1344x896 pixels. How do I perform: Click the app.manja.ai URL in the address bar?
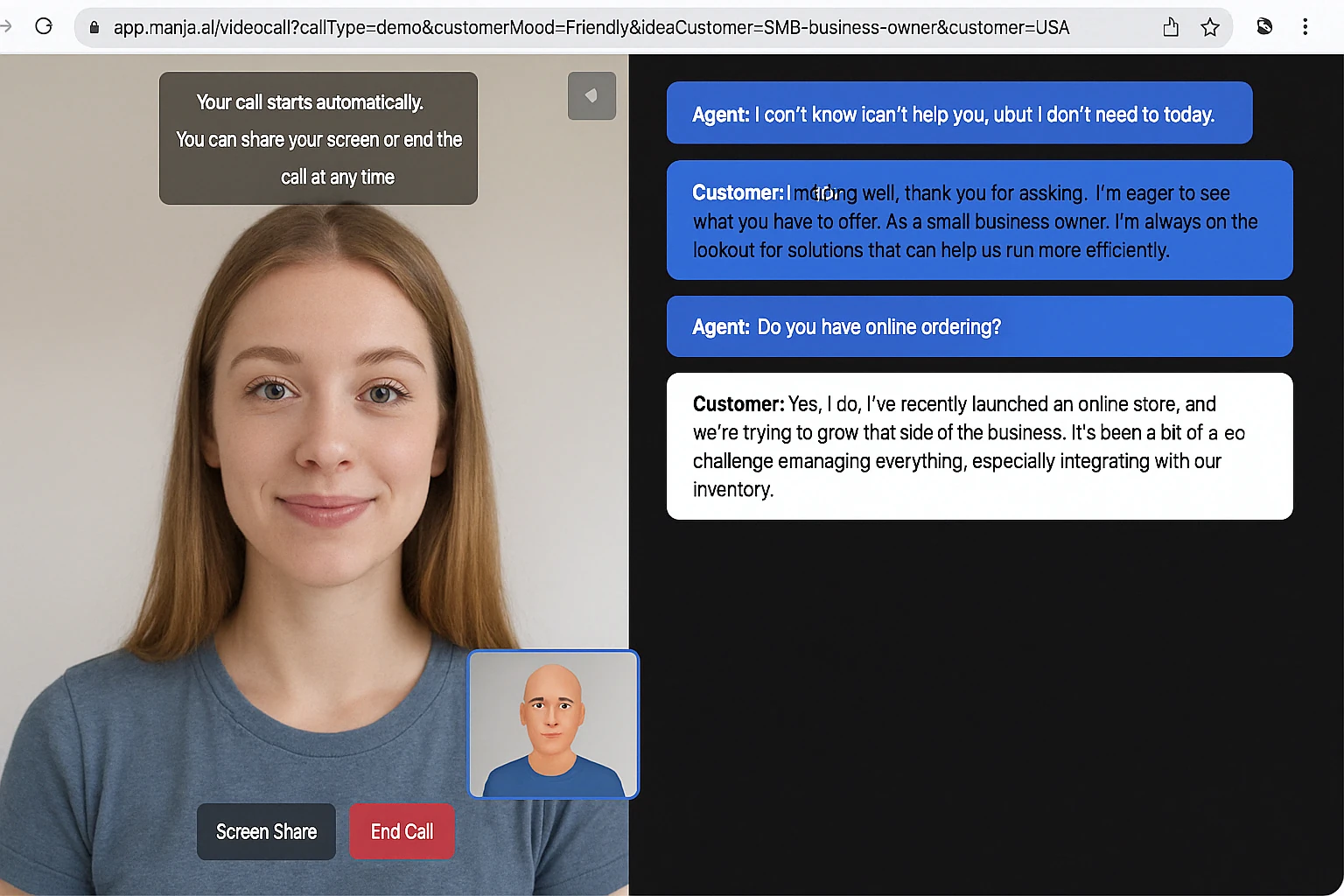point(591,27)
